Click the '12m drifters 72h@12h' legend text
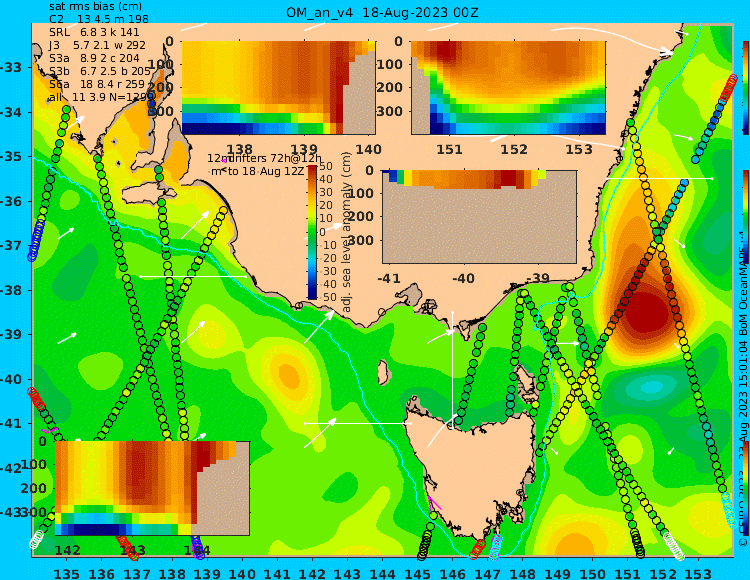750x580 pixels. coord(265,158)
